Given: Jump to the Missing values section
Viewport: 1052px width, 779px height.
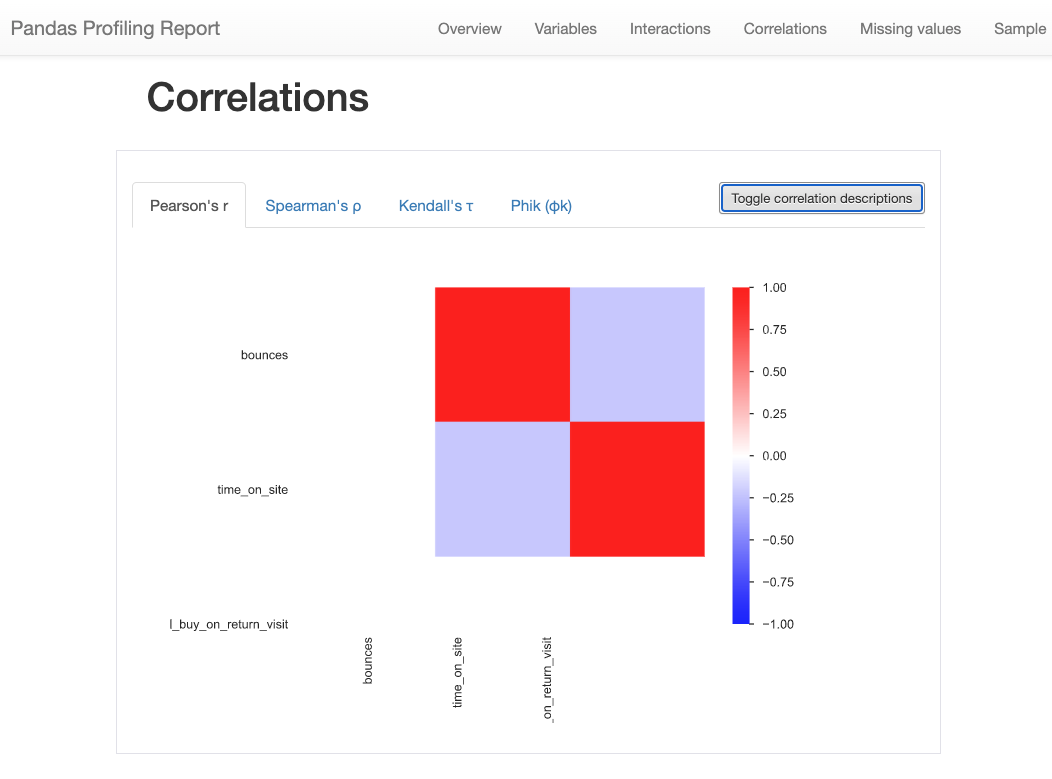Looking at the screenshot, I should (x=910, y=29).
